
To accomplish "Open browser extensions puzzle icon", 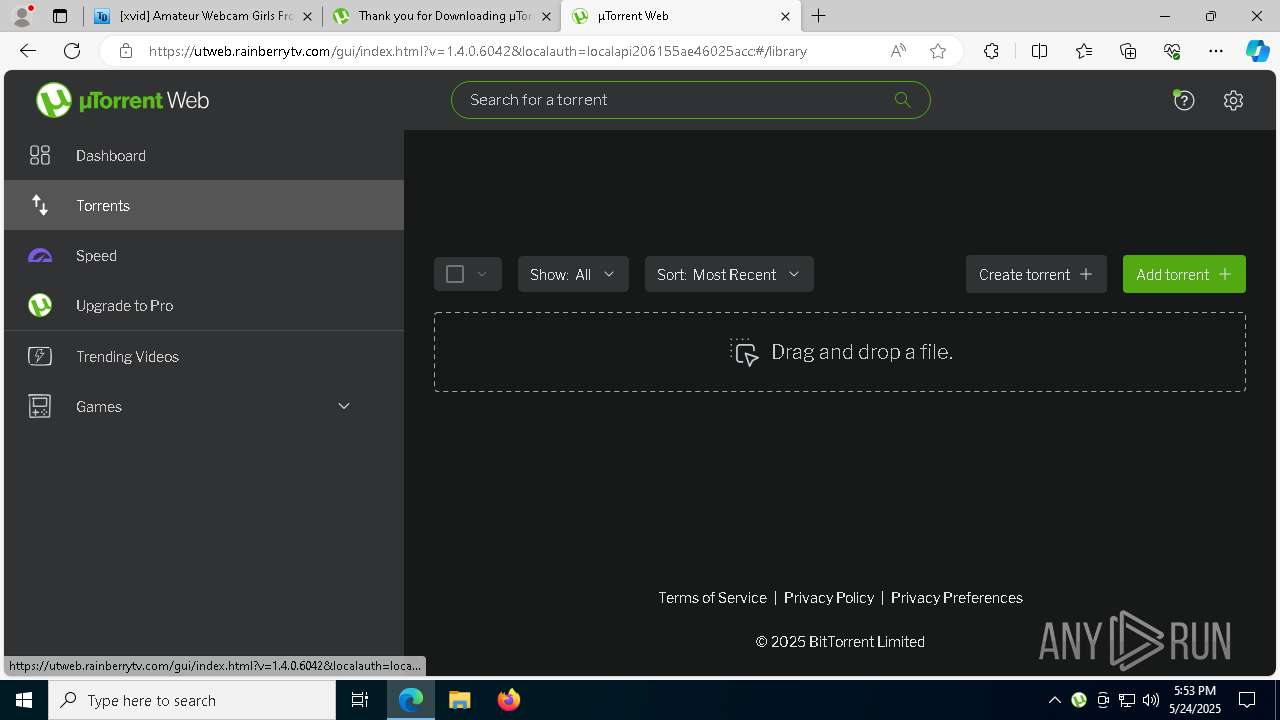I will pos(991,51).
